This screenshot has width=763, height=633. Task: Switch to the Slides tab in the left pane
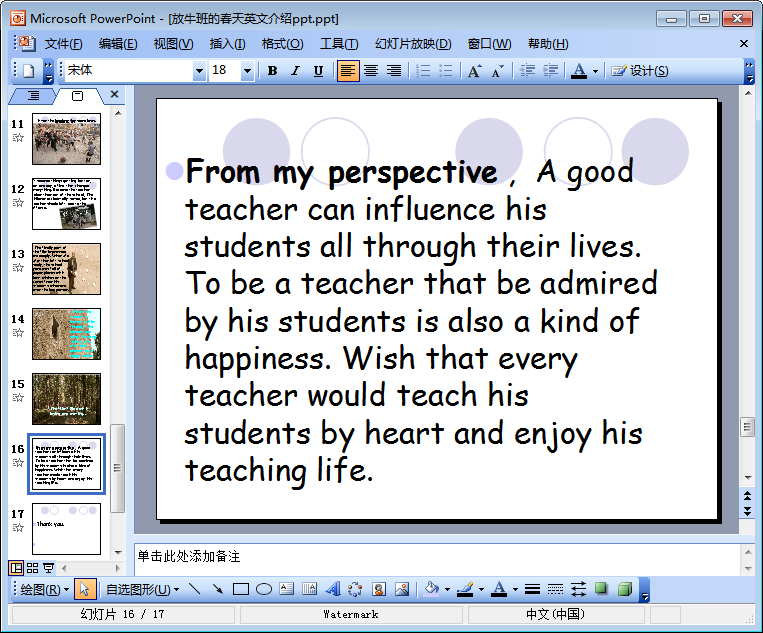coord(77,96)
